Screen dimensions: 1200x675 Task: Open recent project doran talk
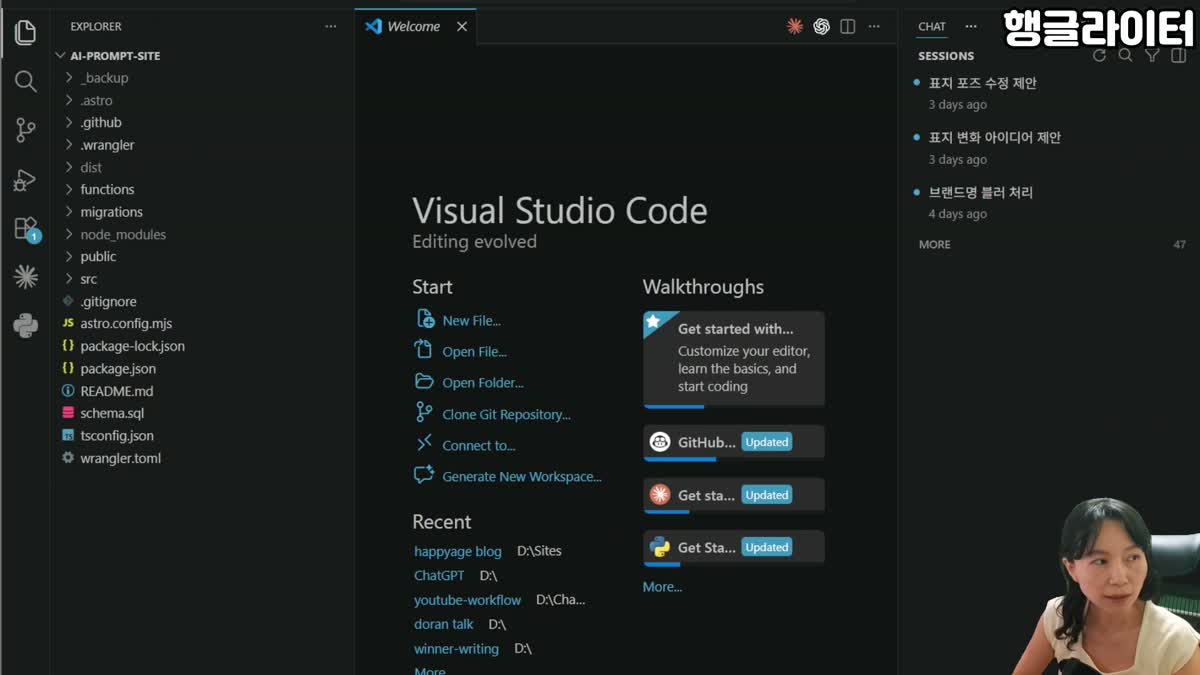tap(444, 624)
